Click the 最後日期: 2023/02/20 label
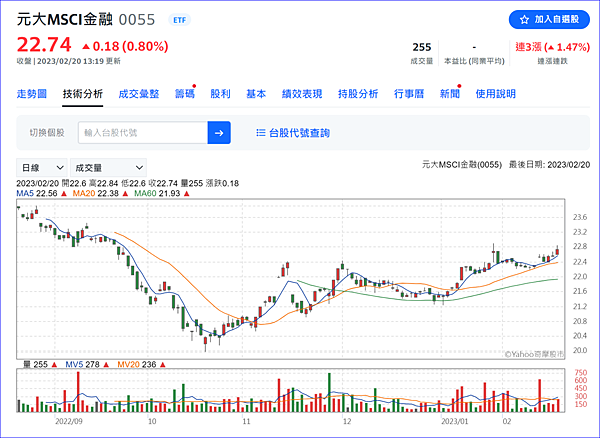The height and width of the screenshot is (438, 600). [x=549, y=165]
